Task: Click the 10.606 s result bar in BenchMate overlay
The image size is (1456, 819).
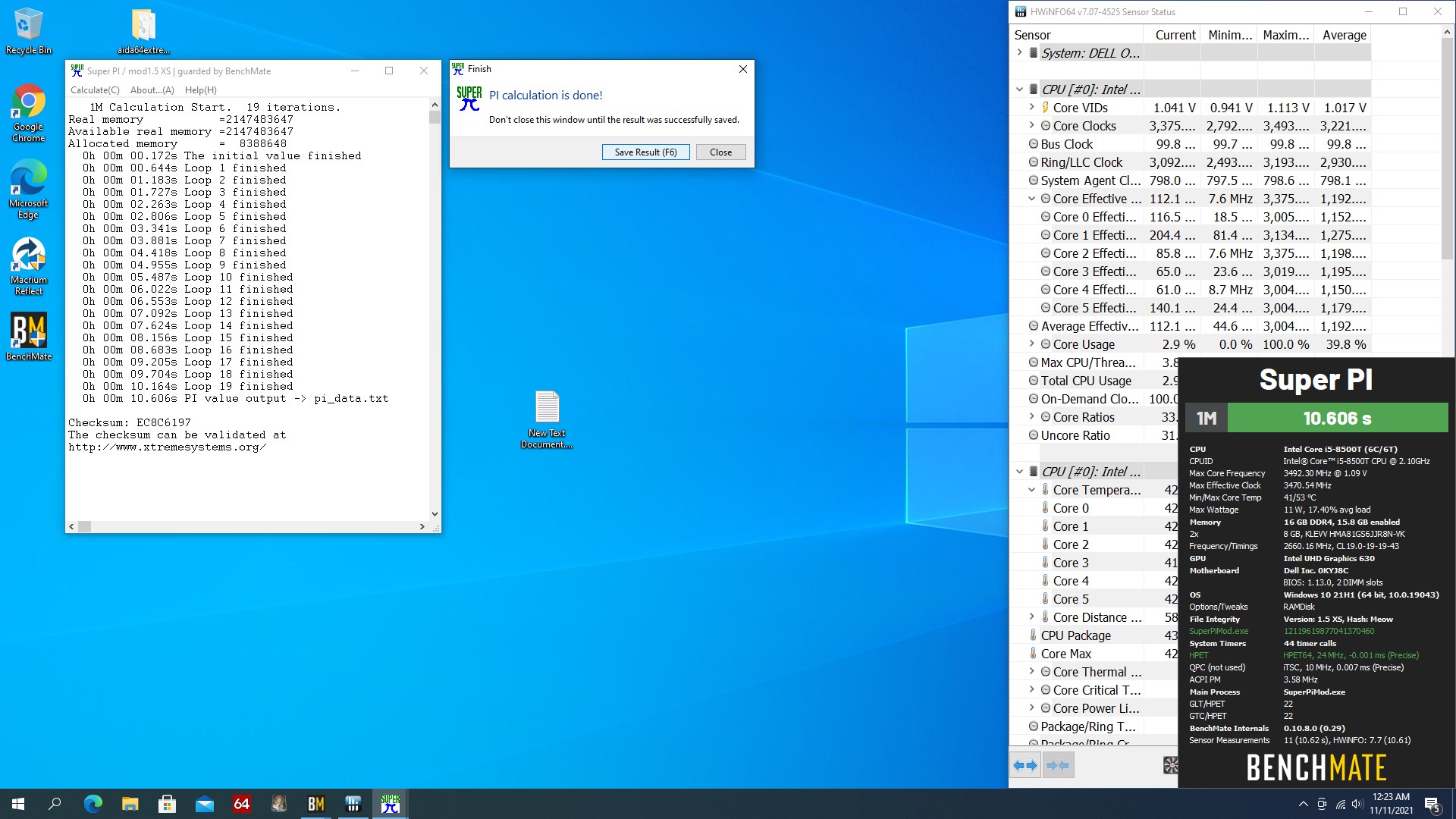Action: 1337,418
